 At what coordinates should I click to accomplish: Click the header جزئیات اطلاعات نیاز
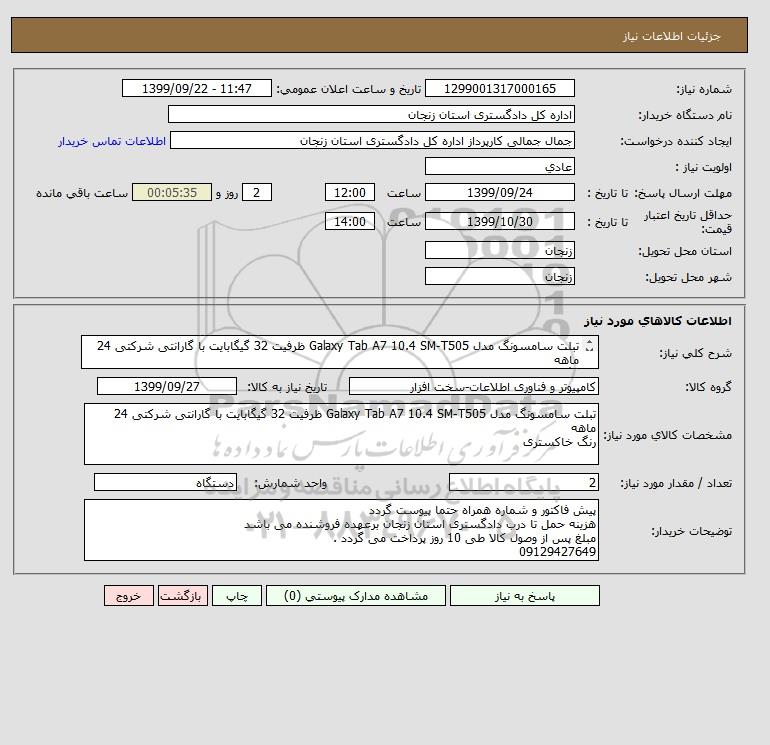pos(671,36)
